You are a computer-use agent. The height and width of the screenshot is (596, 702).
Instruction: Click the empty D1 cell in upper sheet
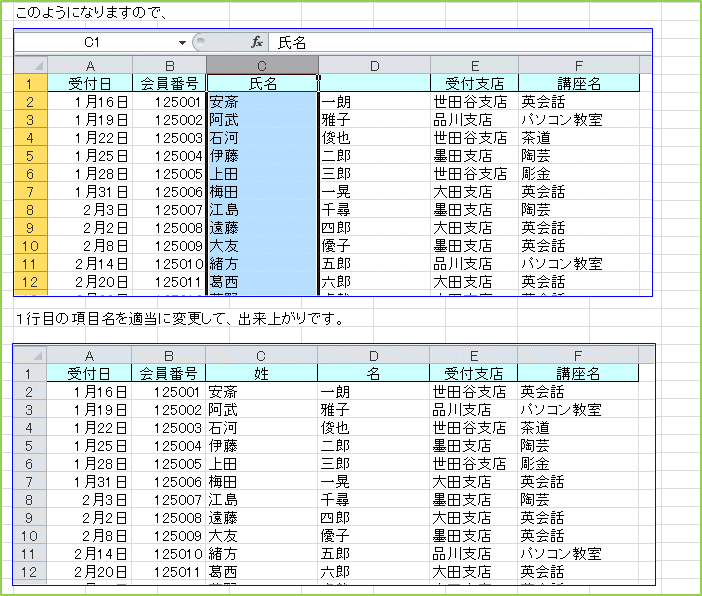click(x=375, y=83)
